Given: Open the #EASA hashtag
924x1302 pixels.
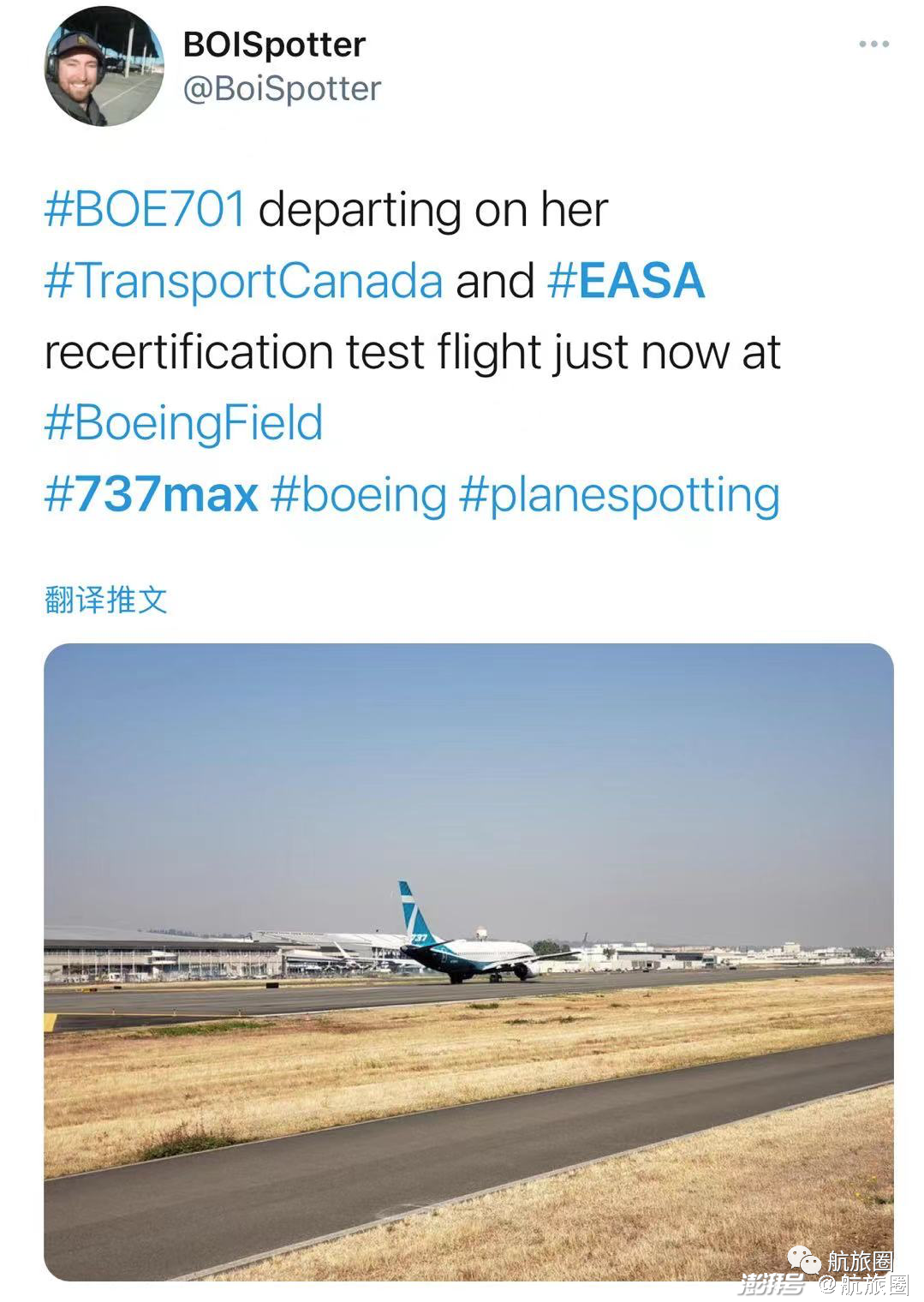Looking at the screenshot, I should tap(626, 281).
